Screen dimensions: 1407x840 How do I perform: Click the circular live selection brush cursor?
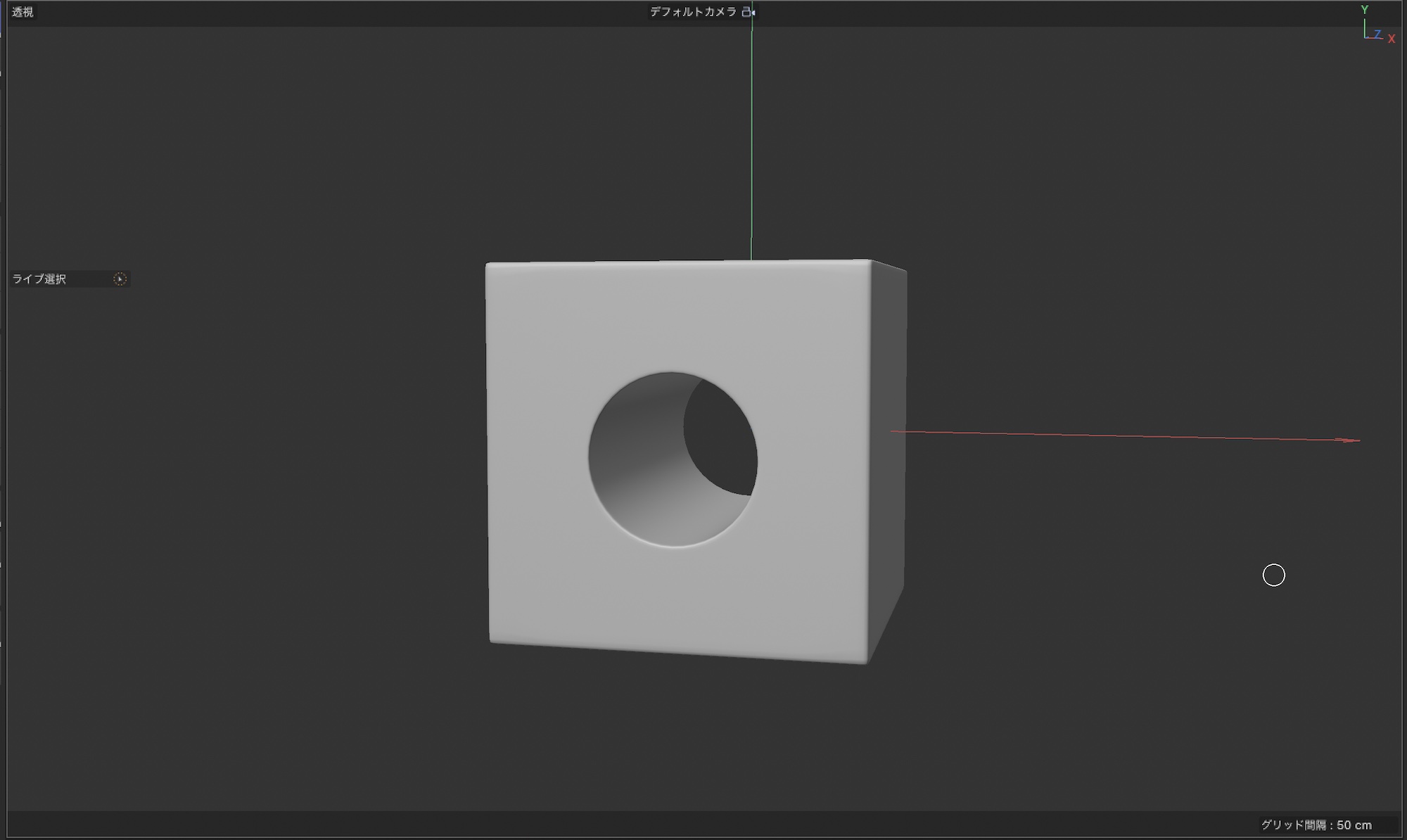click(x=1273, y=575)
